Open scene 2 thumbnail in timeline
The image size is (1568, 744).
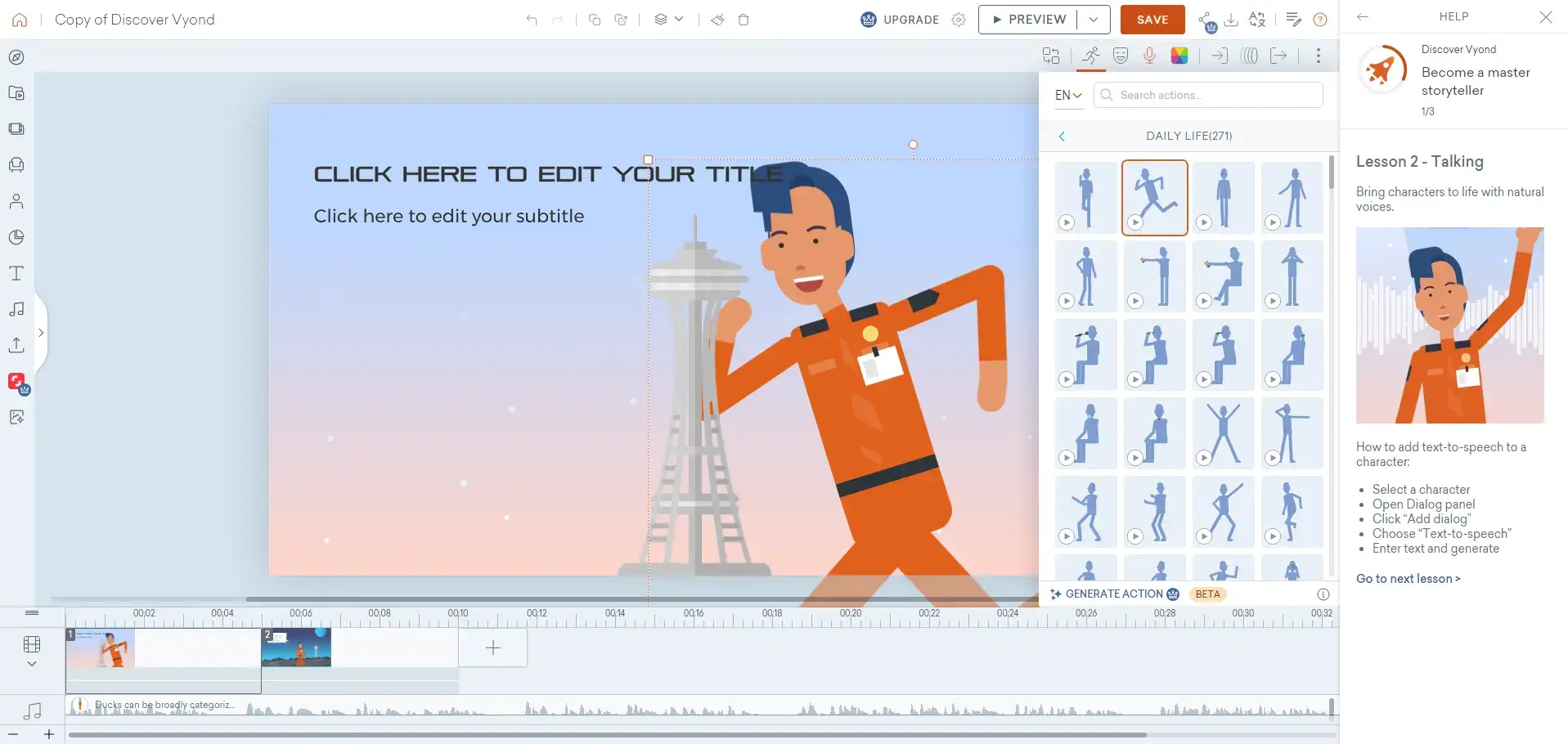296,648
